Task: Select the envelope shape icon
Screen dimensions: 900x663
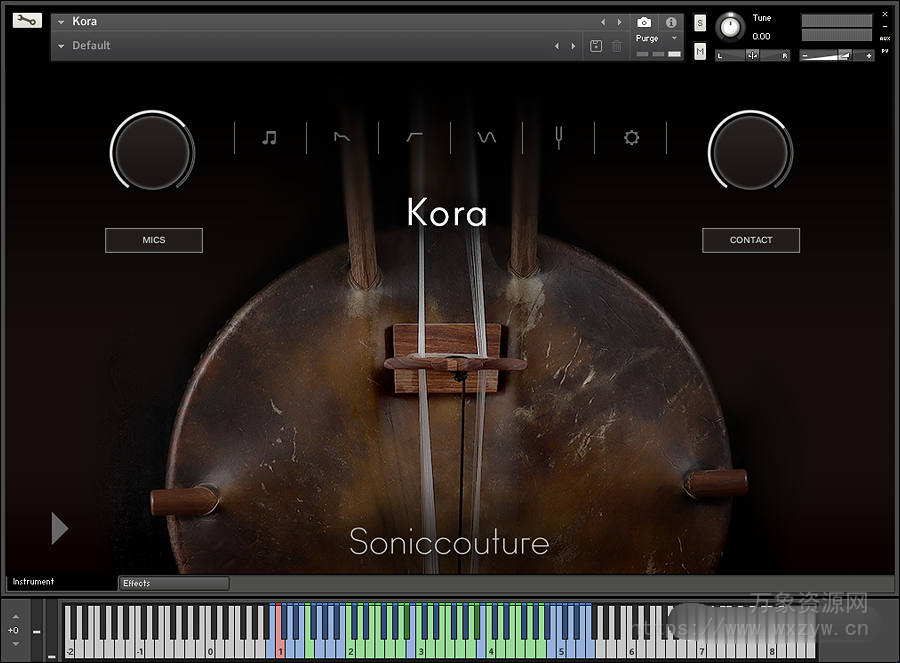Action: (342, 137)
